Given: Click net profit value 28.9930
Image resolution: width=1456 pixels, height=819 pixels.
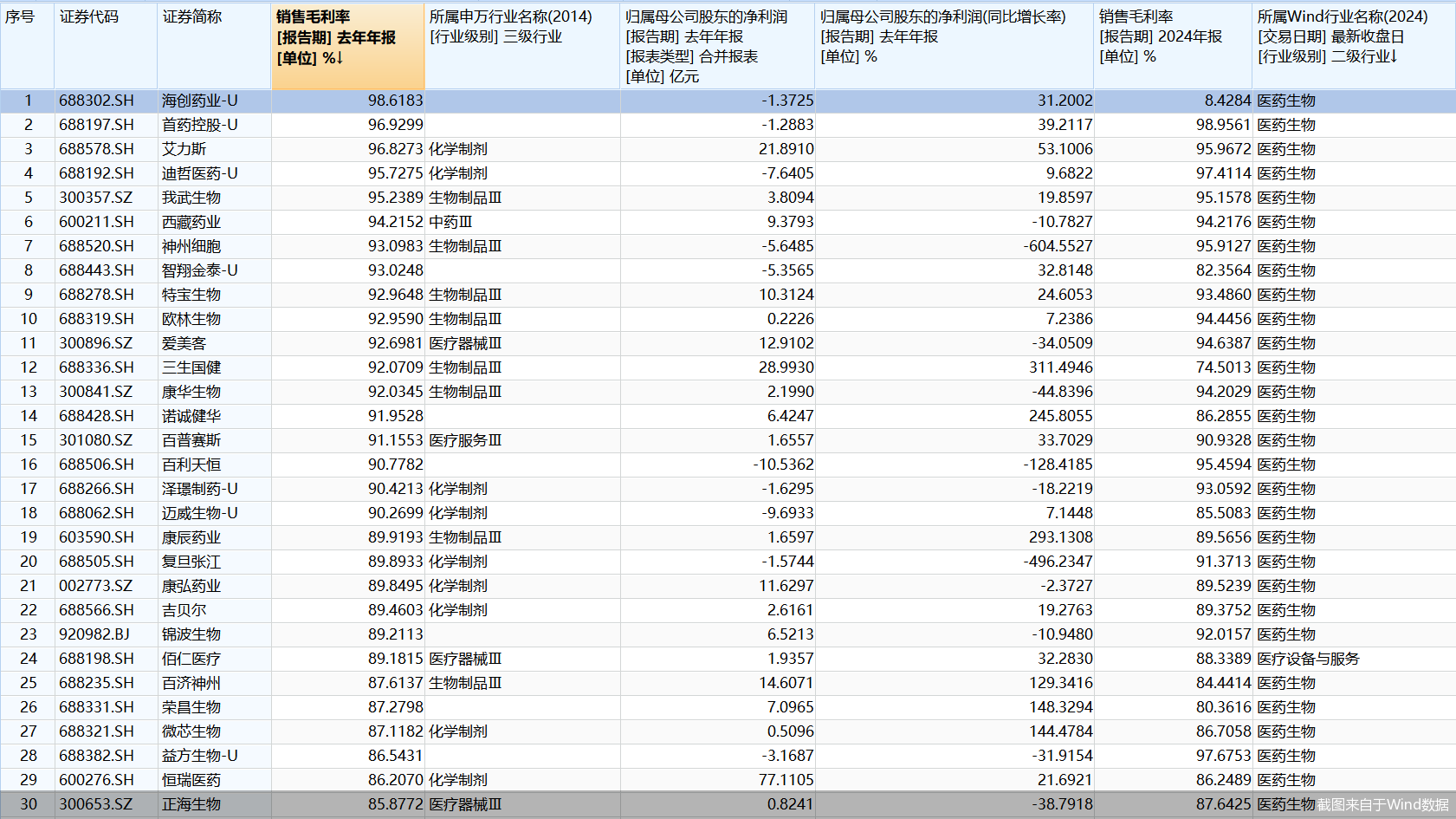Looking at the screenshot, I should [x=786, y=367].
